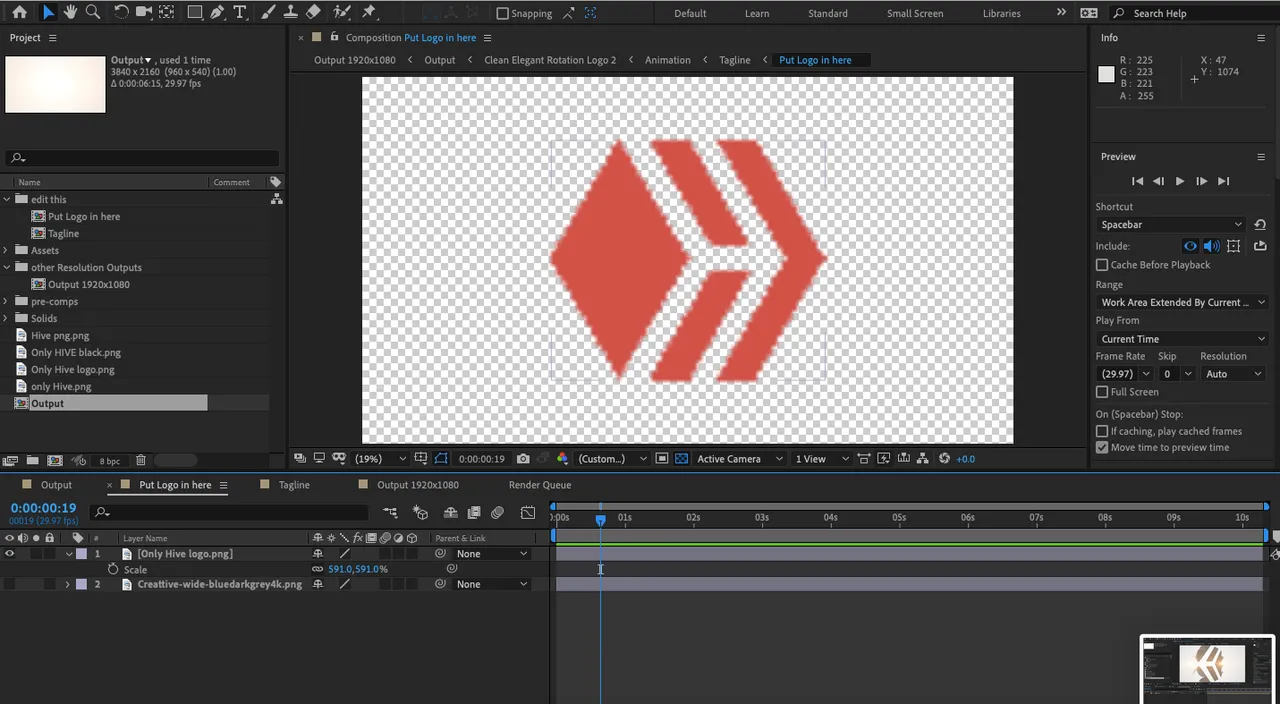This screenshot has width=1280, height=704.
Task: Hide the Only Hive logo.png layer
Action: (x=10, y=554)
